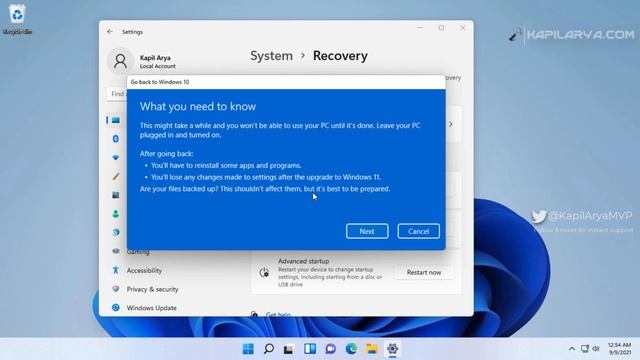This screenshot has height=360, width=640.
Task: Open Gaming in Settings sidebar
Action: click(138, 252)
